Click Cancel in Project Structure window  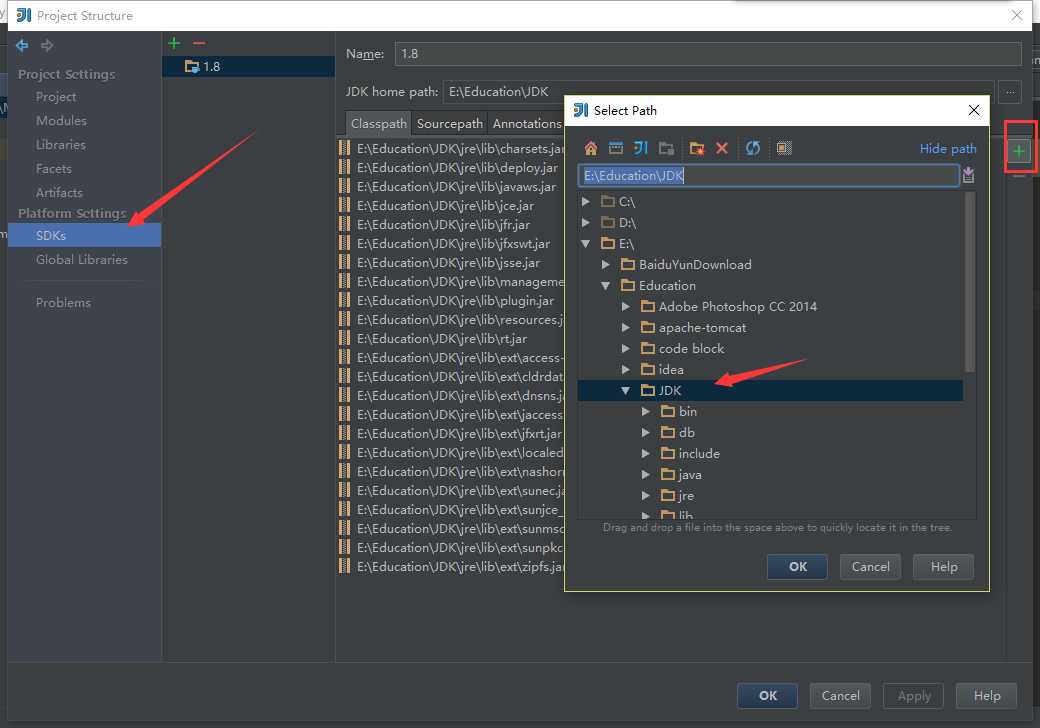840,696
